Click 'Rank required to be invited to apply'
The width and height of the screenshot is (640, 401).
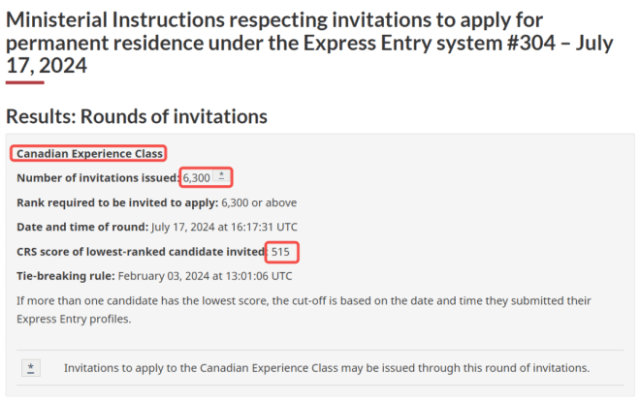118,203
